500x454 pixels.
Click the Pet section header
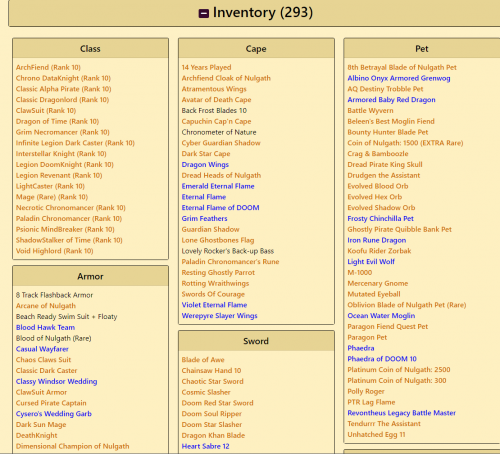[422, 49]
